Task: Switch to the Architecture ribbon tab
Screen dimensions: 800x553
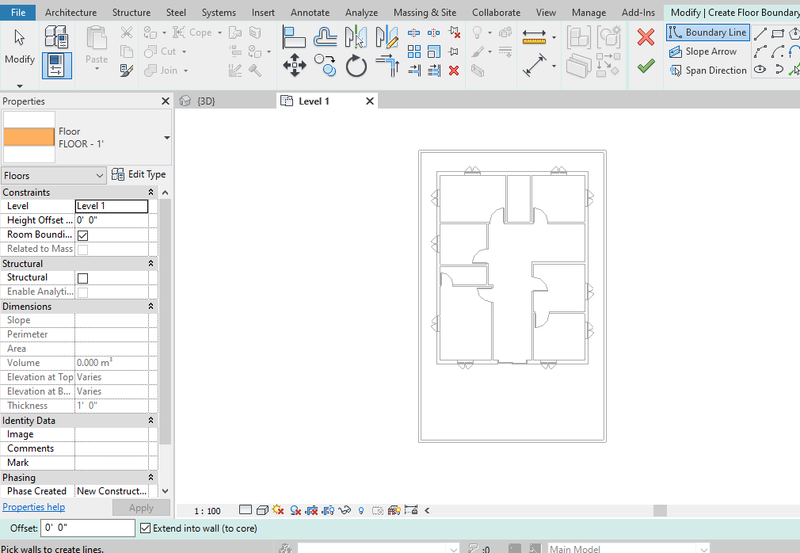Action: pos(70,12)
